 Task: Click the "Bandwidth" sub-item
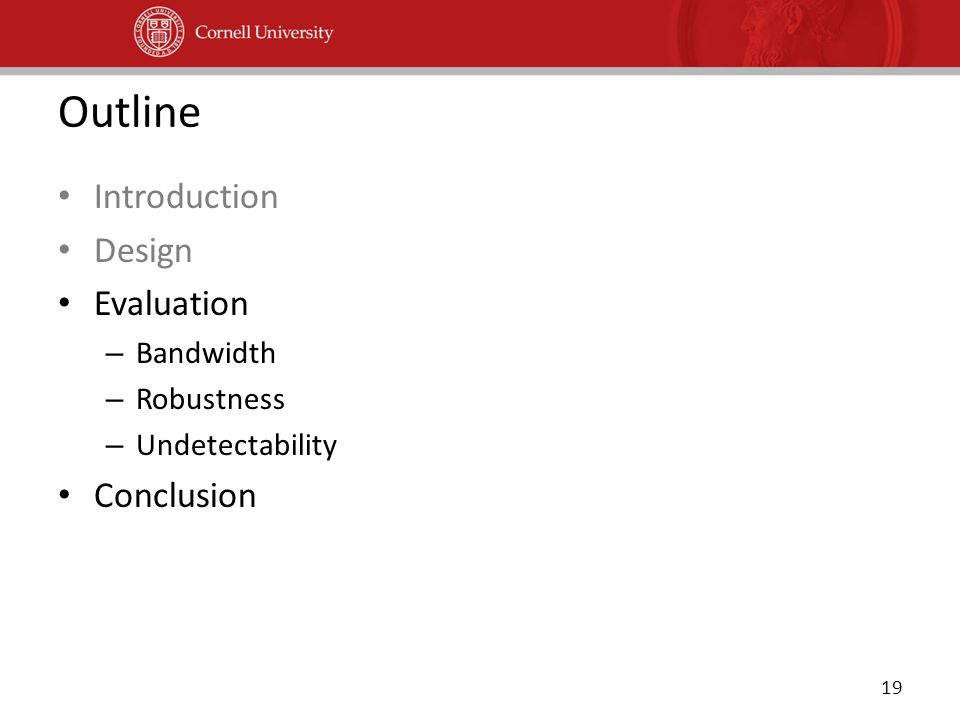pyautogui.click(x=206, y=353)
